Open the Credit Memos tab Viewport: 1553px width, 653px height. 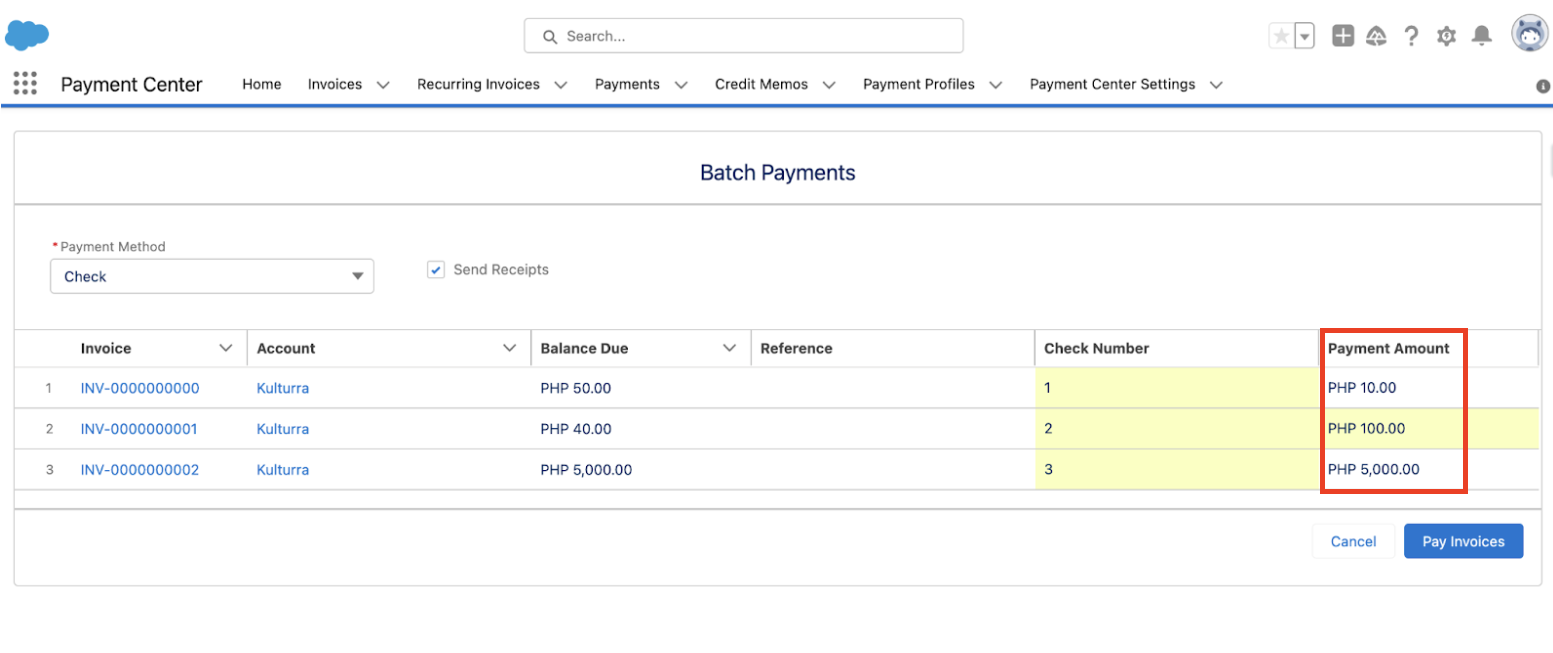tap(761, 85)
